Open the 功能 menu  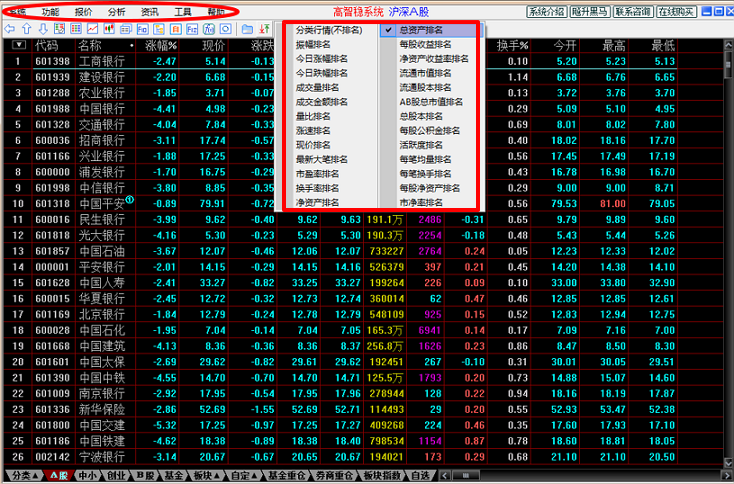(x=50, y=12)
